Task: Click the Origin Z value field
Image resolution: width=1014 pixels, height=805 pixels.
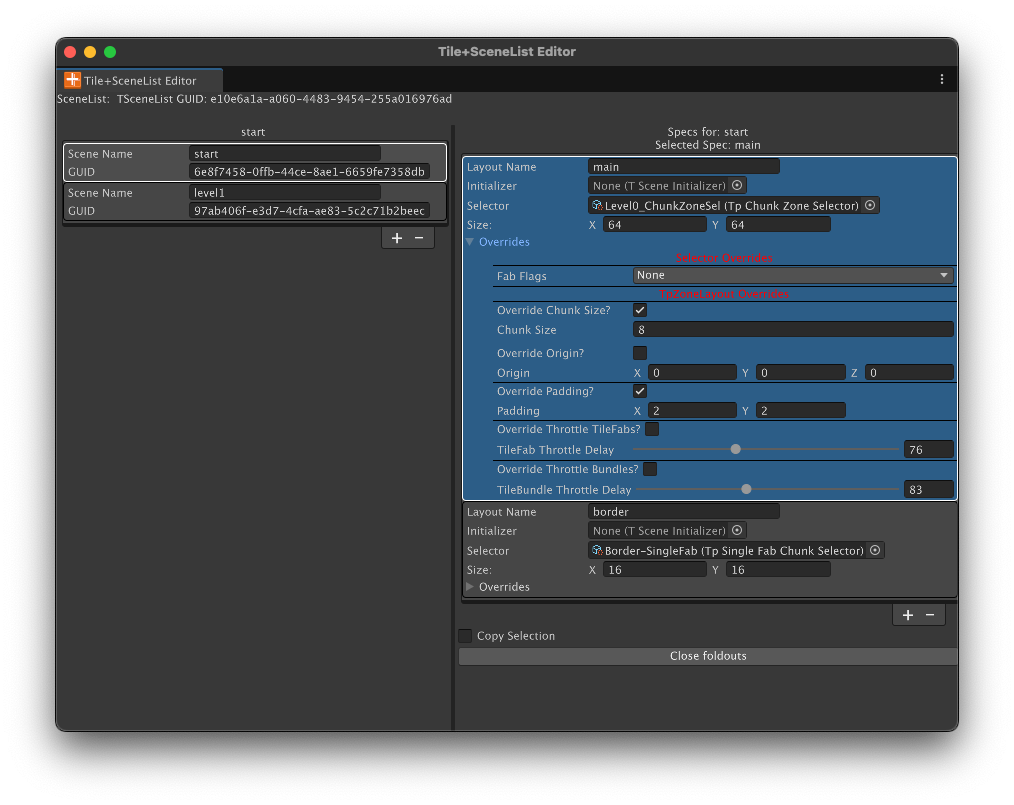Action: tap(909, 373)
